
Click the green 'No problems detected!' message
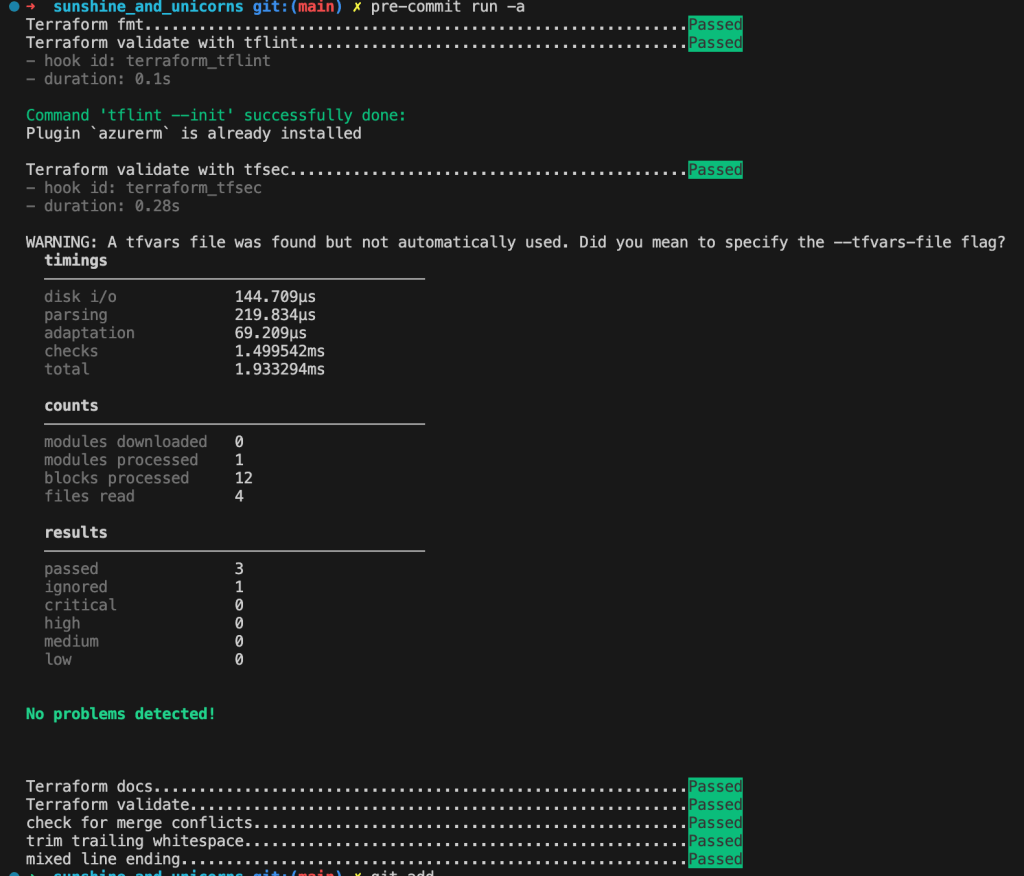point(120,714)
